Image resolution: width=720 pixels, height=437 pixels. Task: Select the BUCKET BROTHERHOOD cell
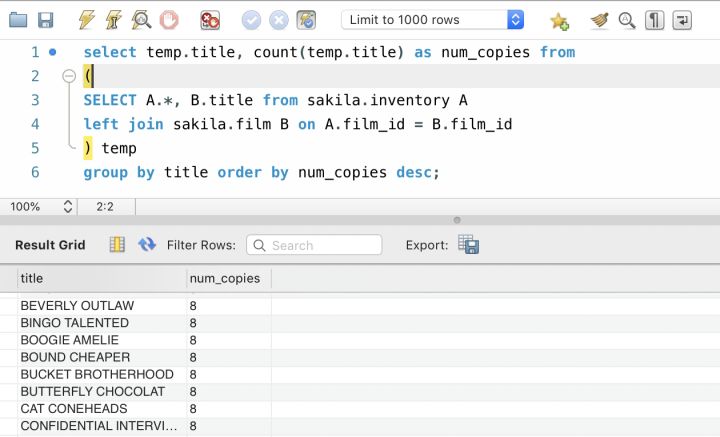tap(102, 375)
